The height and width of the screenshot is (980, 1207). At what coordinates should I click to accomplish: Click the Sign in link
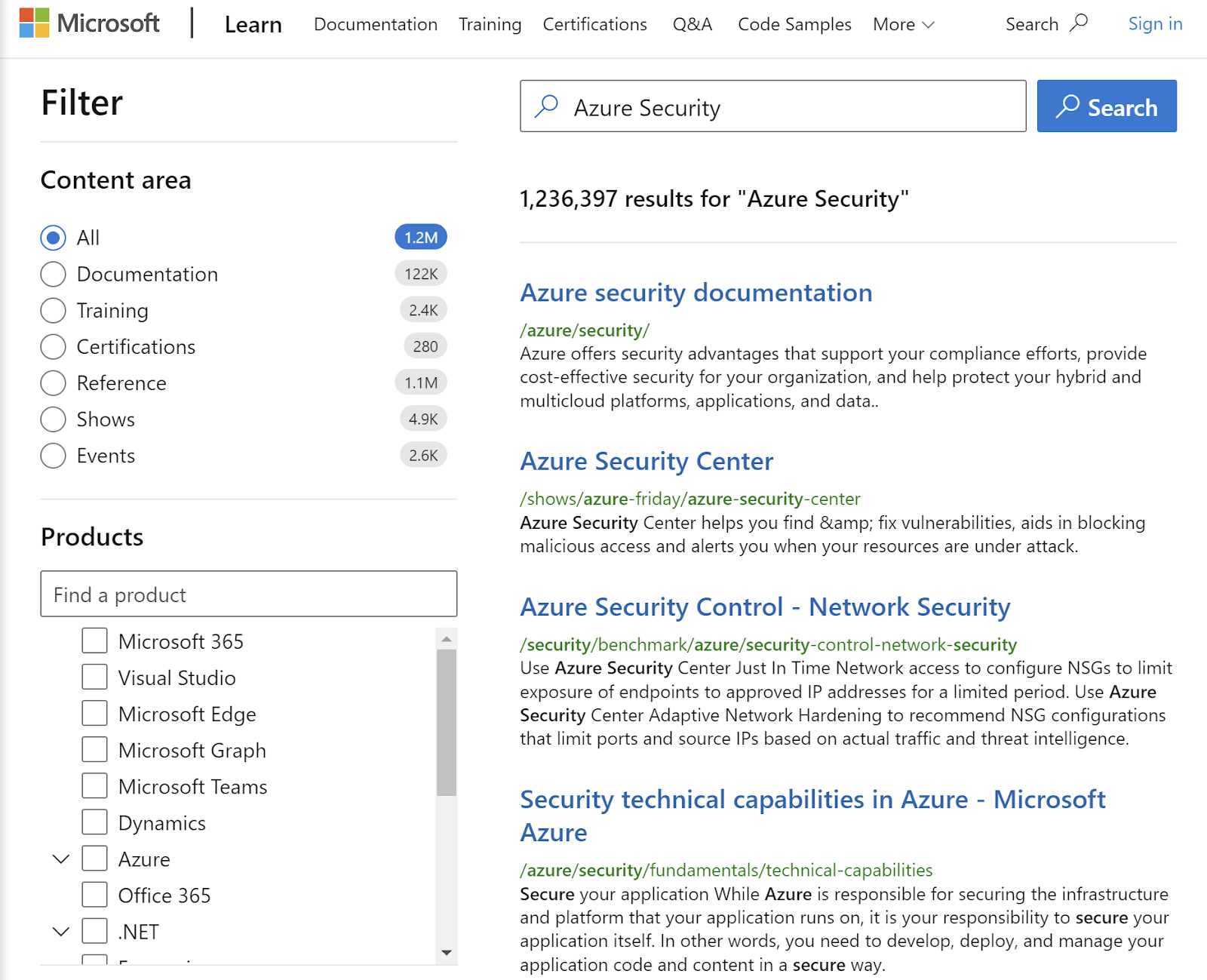coord(1155,24)
